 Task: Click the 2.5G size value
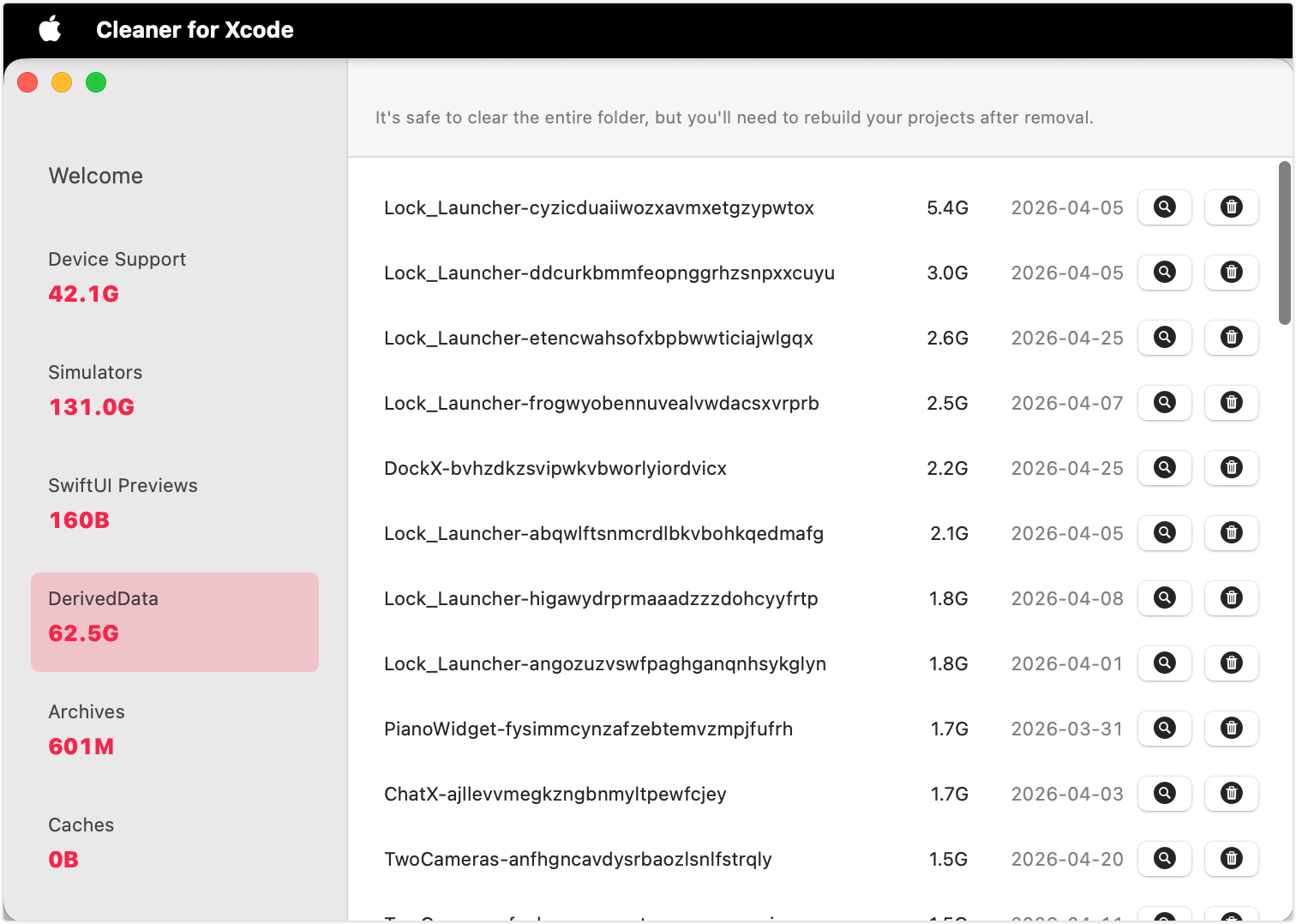(947, 404)
